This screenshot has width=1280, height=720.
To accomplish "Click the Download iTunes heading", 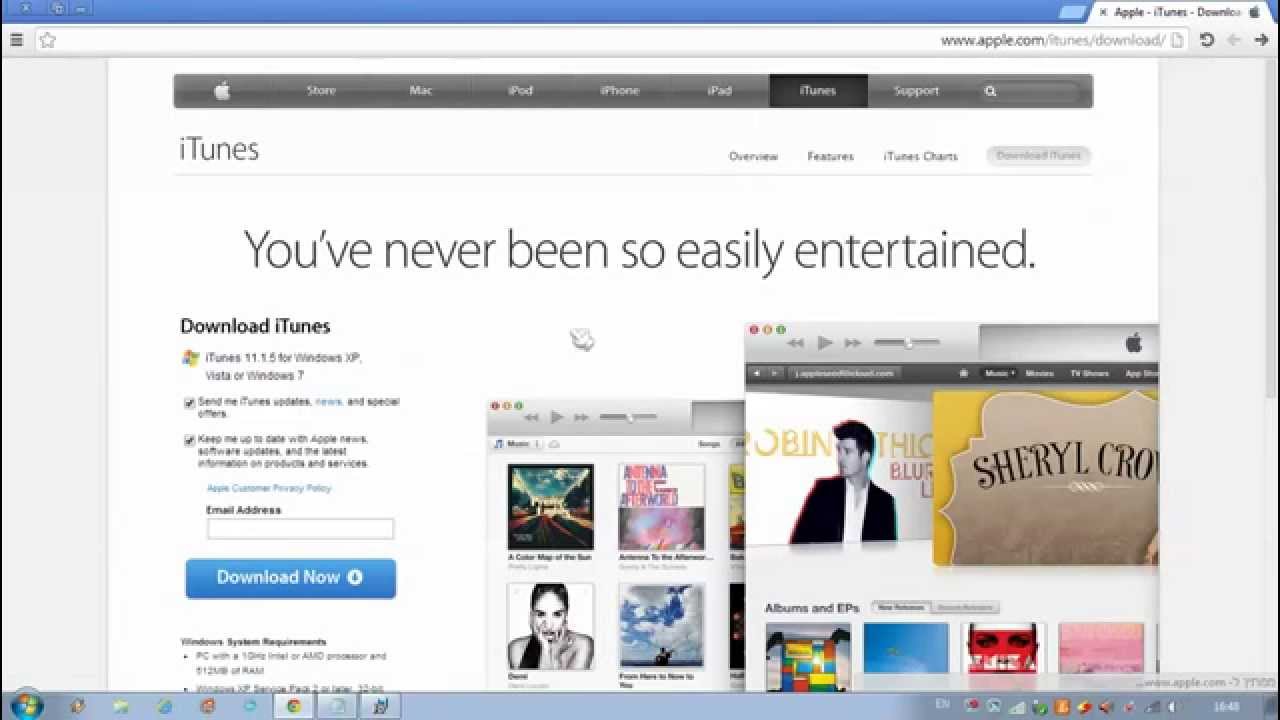I will (255, 326).
